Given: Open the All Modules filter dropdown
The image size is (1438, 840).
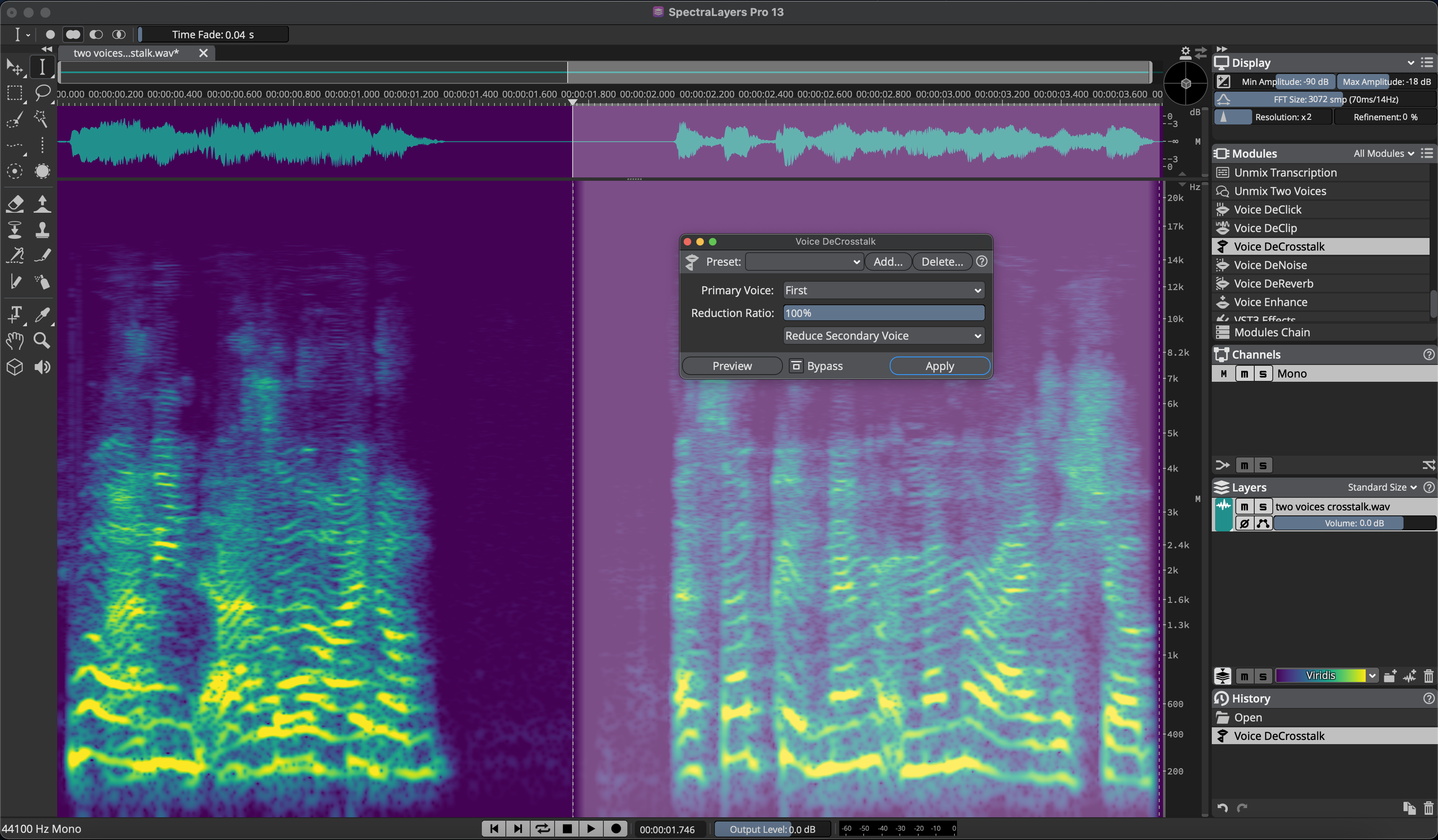Looking at the screenshot, I should (x=1384, y=153).
